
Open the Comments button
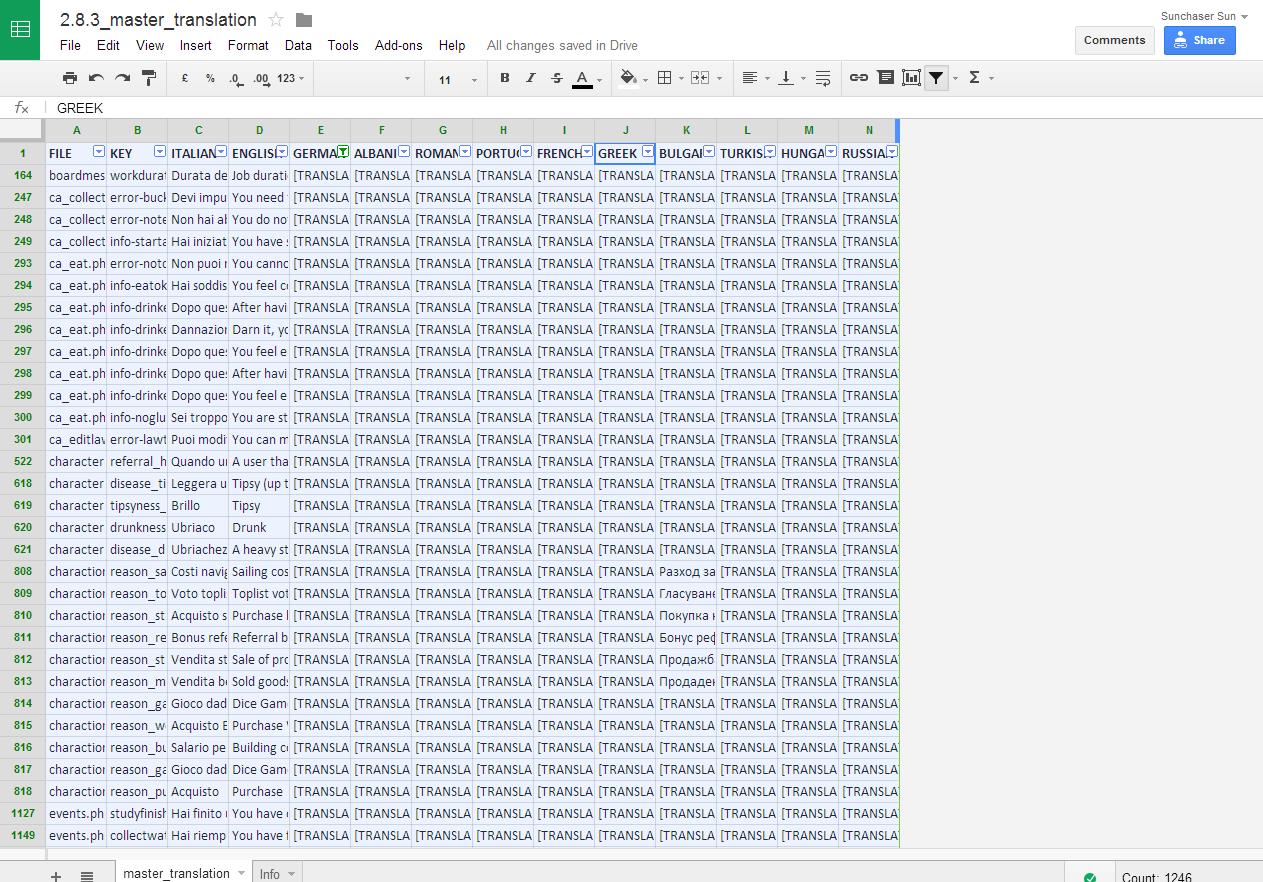point(1114,40)
